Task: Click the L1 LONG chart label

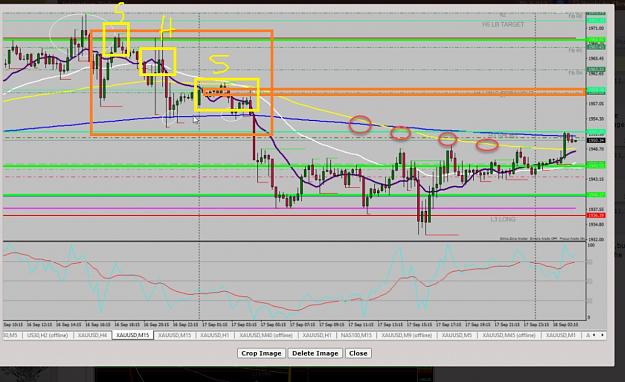Action: pyautogui.click(x=503, y=219)
